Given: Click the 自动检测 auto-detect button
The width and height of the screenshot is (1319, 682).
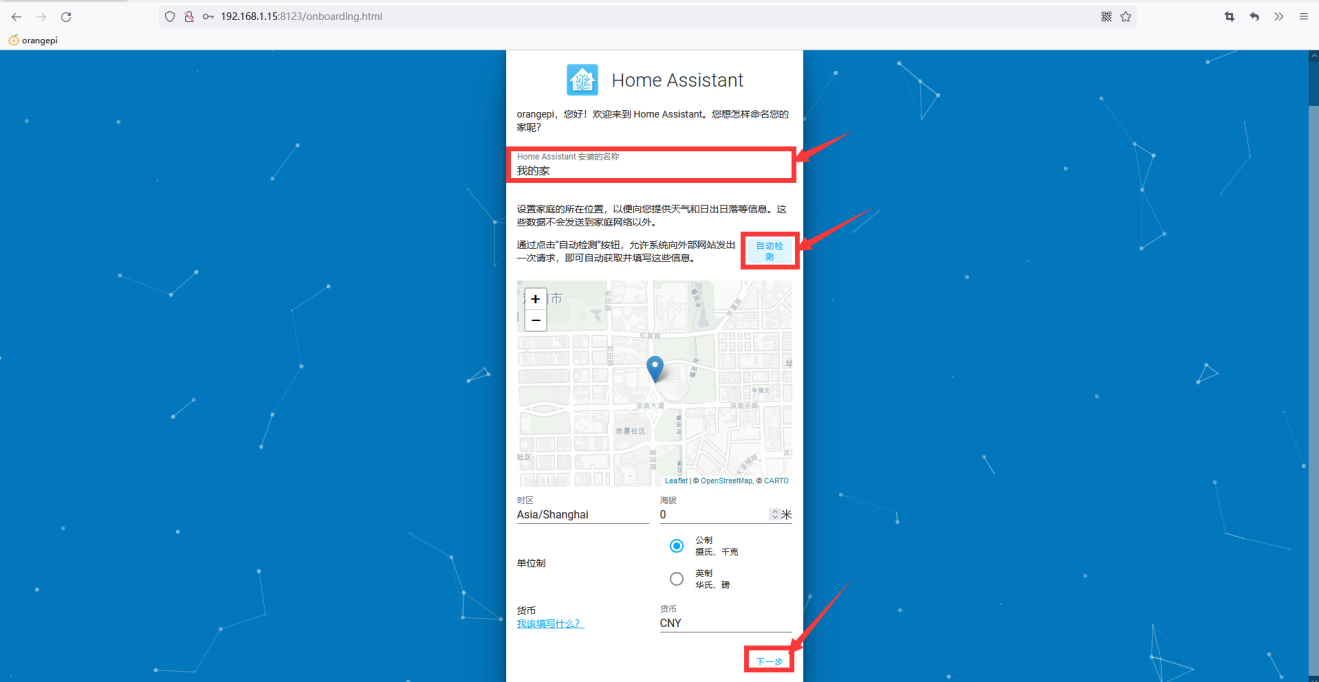Looking at the screenshot, I should pos(769,251).
